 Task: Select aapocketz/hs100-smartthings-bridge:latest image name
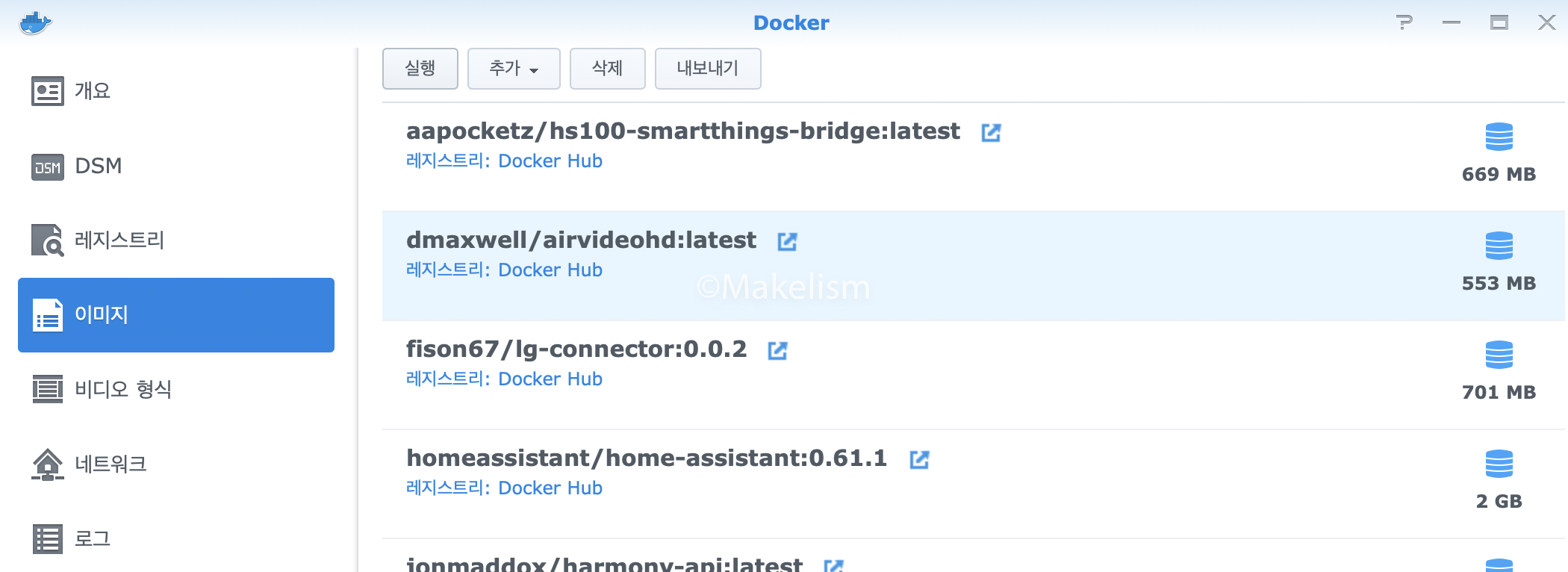coord(682,131)
